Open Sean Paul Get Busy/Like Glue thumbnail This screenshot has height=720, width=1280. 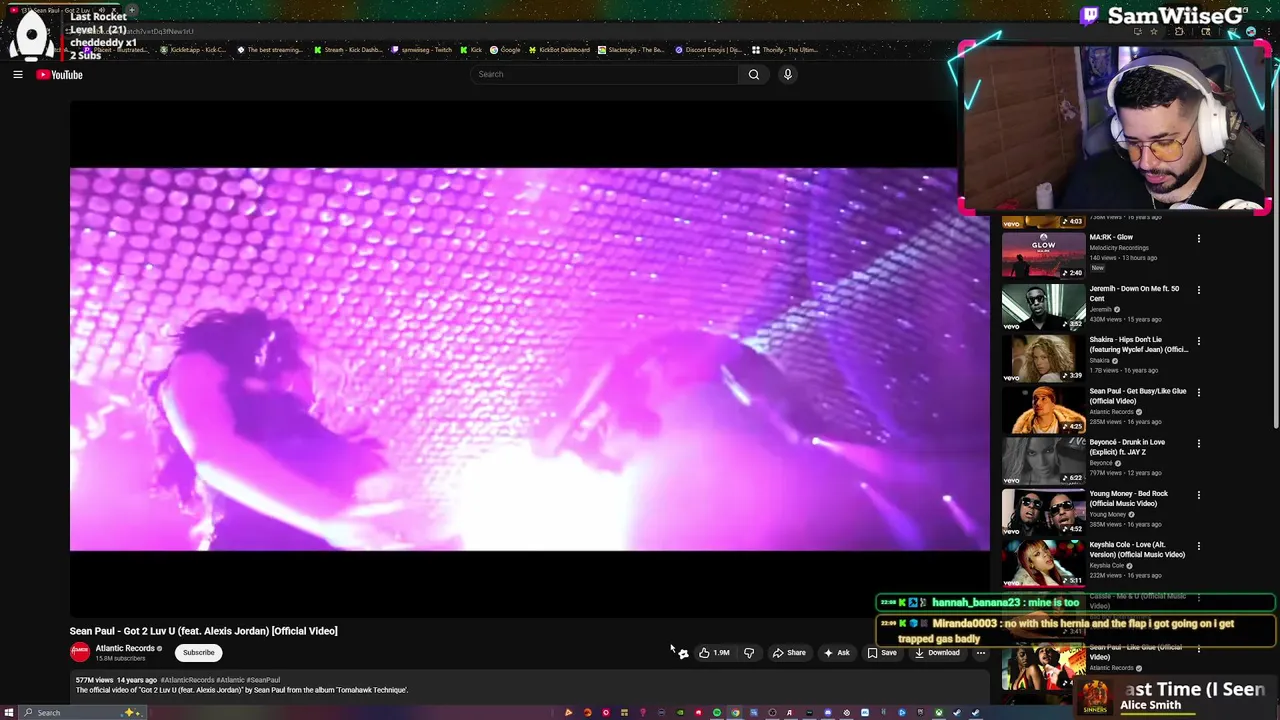pyautogui.click(x=1043, y=409)
